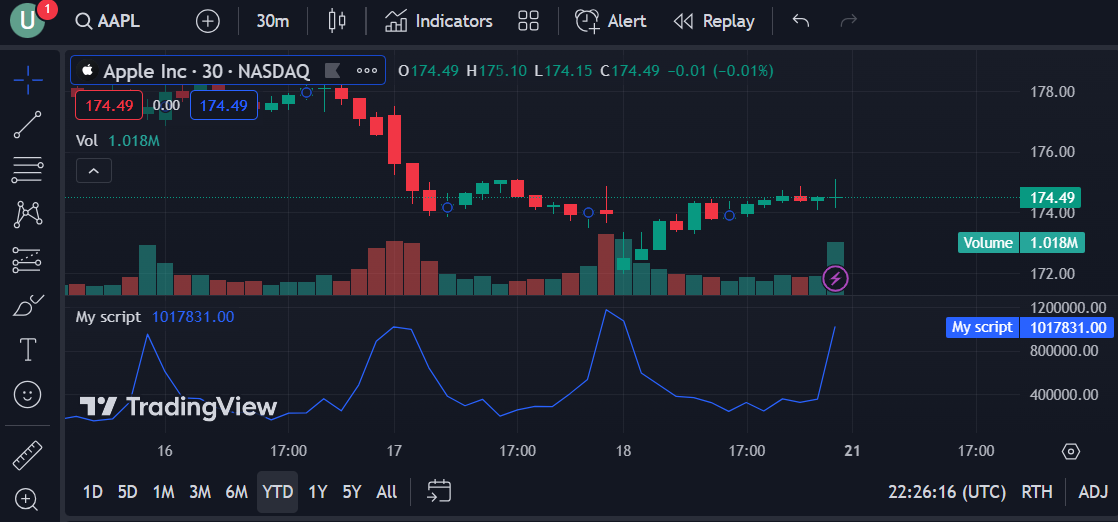Open the layout templates grid icon

[x=528, y=21]
